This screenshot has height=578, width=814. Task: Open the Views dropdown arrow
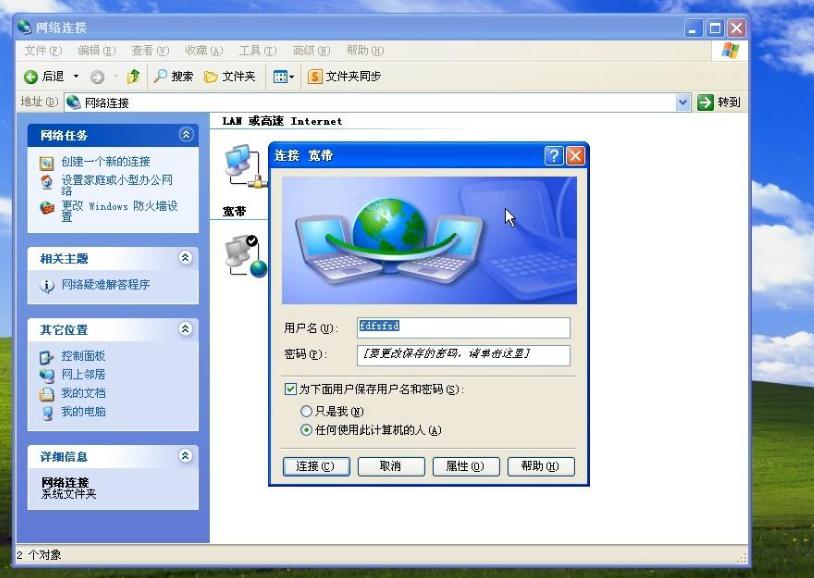click(292, 77)
